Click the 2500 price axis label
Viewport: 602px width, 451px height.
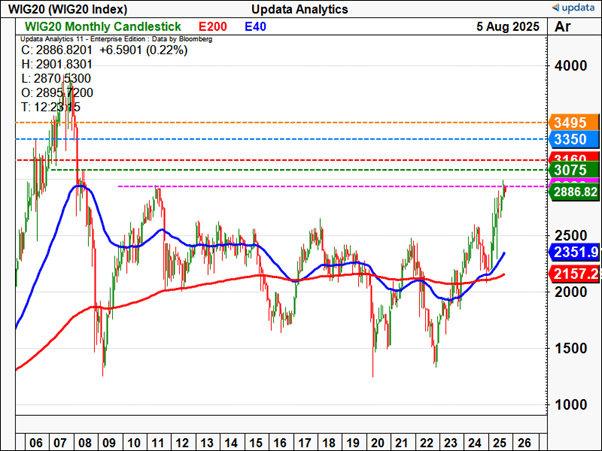[571, 236]
